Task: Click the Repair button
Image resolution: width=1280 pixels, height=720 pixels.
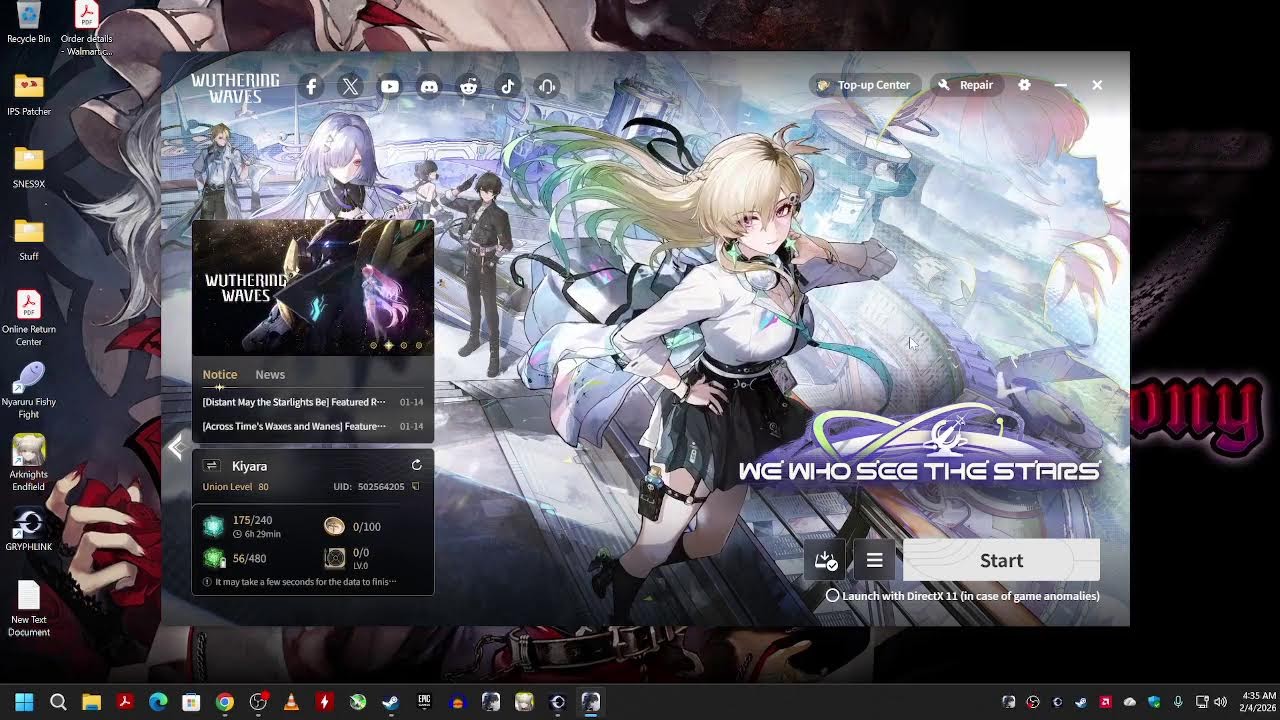Action: click(x=966, y=85)
